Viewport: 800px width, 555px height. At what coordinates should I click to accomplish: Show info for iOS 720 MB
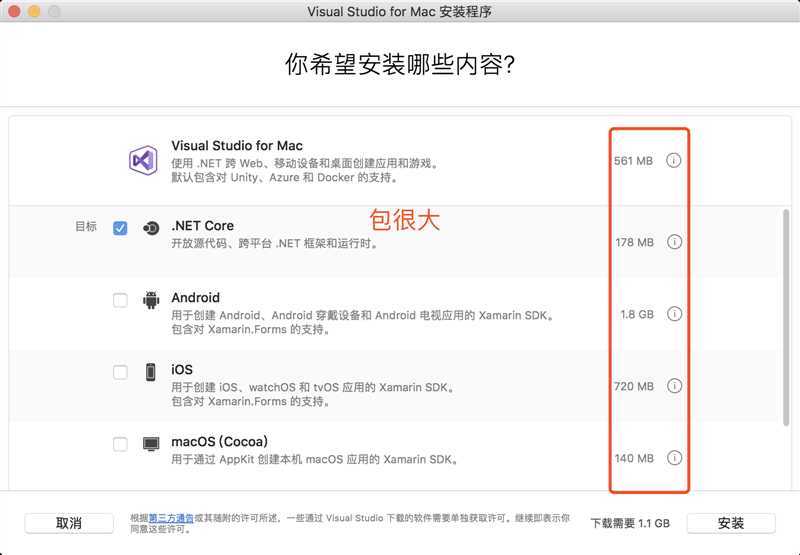674,386
